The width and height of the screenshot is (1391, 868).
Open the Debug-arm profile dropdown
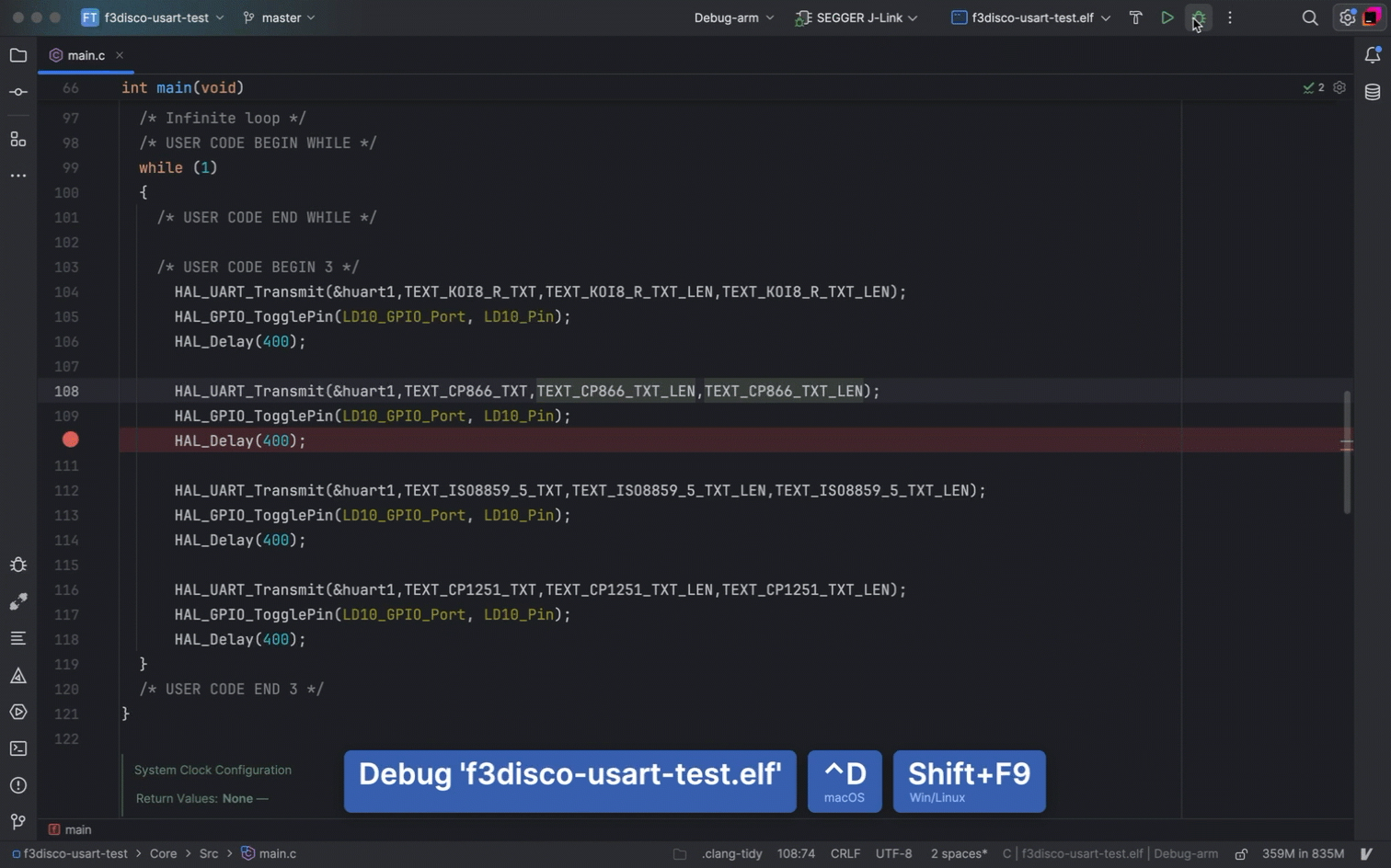tap(734, 17)
